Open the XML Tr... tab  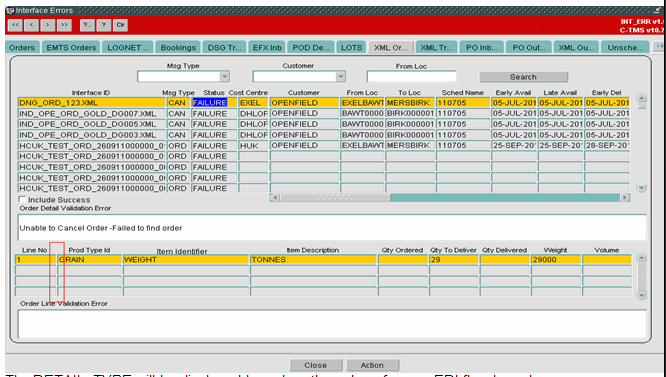click(437, 48)
